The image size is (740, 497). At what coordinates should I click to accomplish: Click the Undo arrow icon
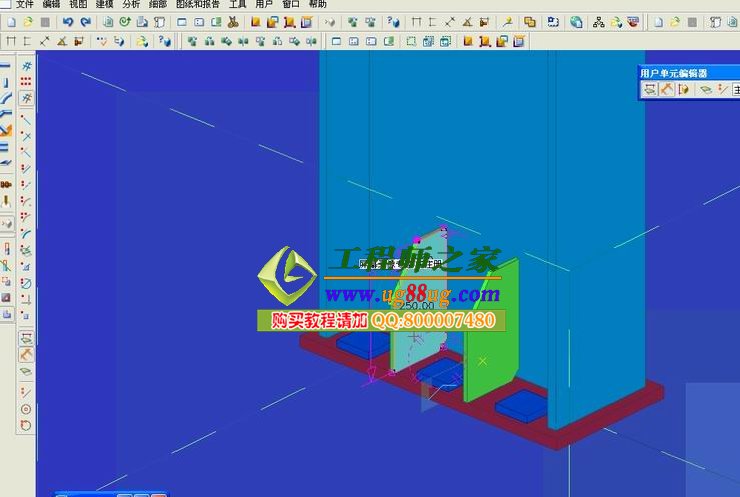pyautogui.click(x=68, y=21)
